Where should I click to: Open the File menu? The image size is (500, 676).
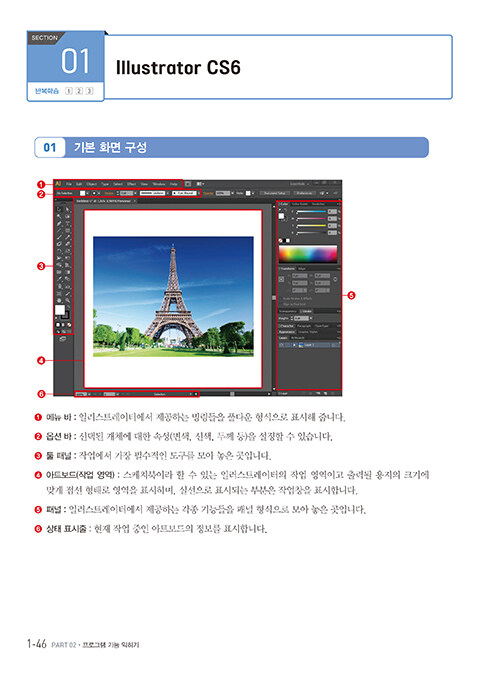pyautogui.click(x=69, y=184)
